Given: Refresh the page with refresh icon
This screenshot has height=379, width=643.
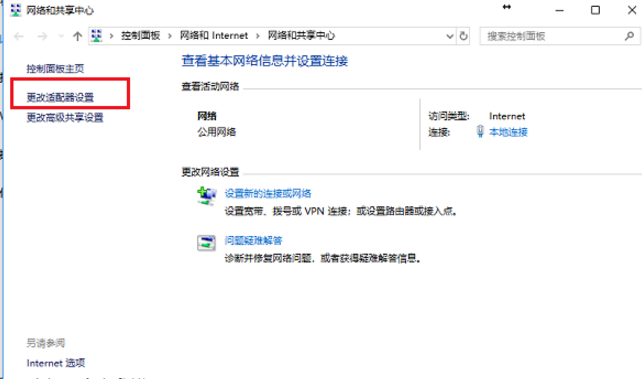Looking at the screenshot, I should click(463, 36).
